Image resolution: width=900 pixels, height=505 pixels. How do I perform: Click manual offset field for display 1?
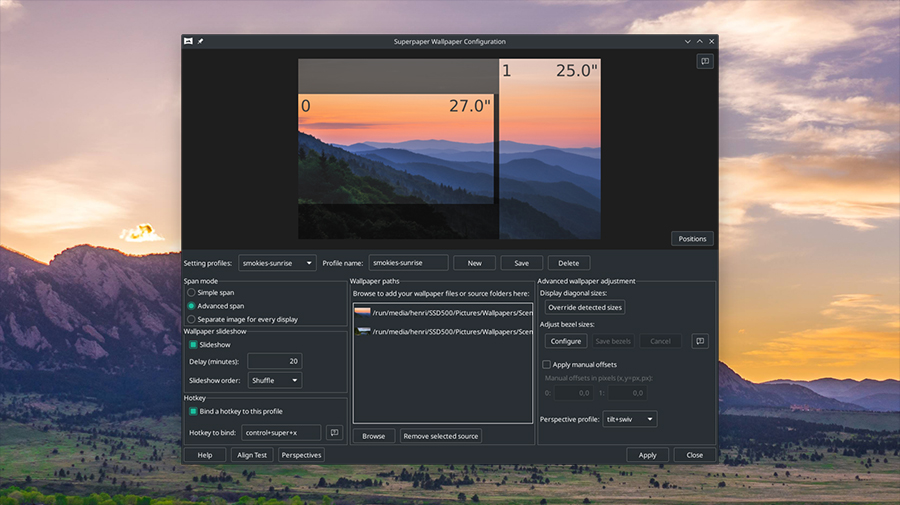click(x=627, y=393)
